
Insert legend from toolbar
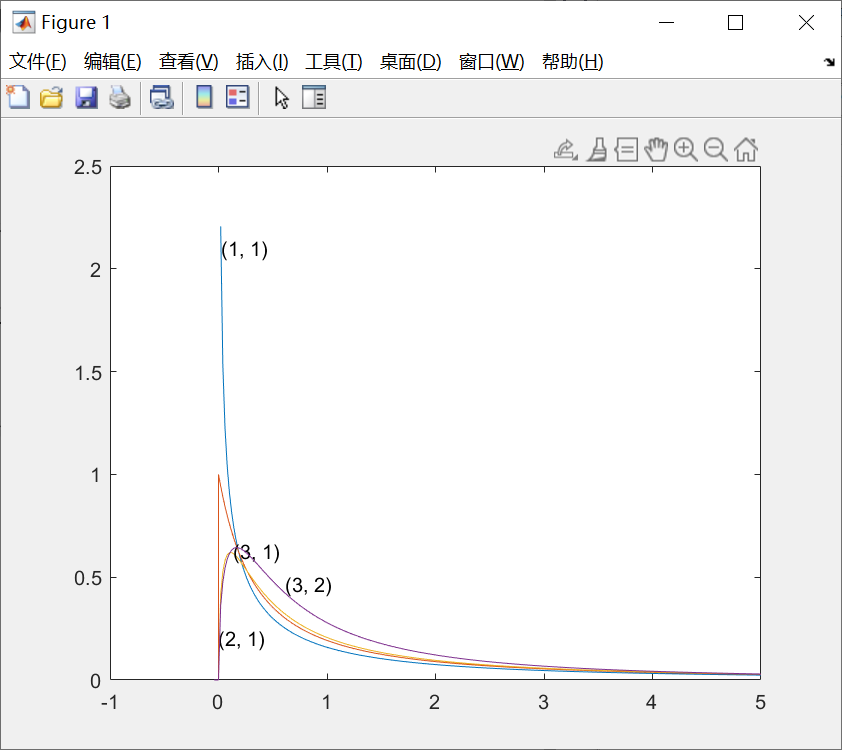point(237,98)
